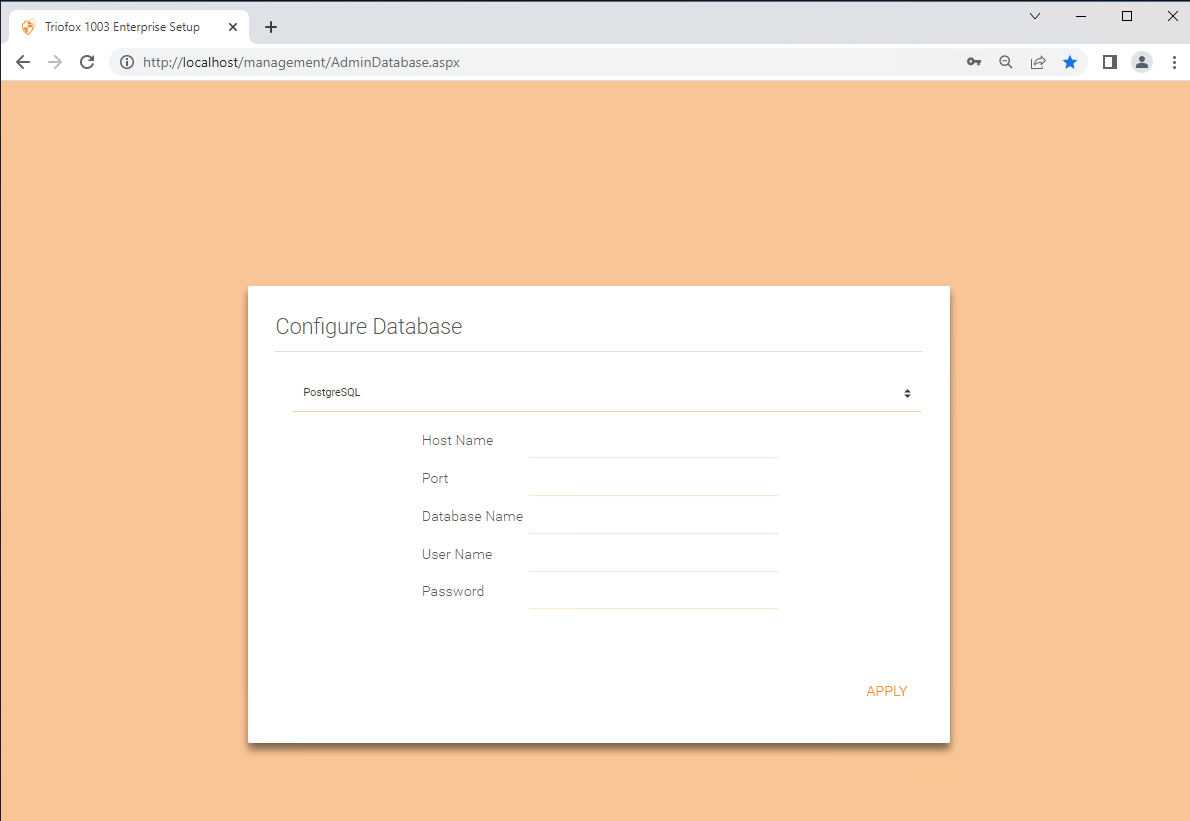Reload the current page
This screenshot has height=821, width=1190.
pos(87,62)
